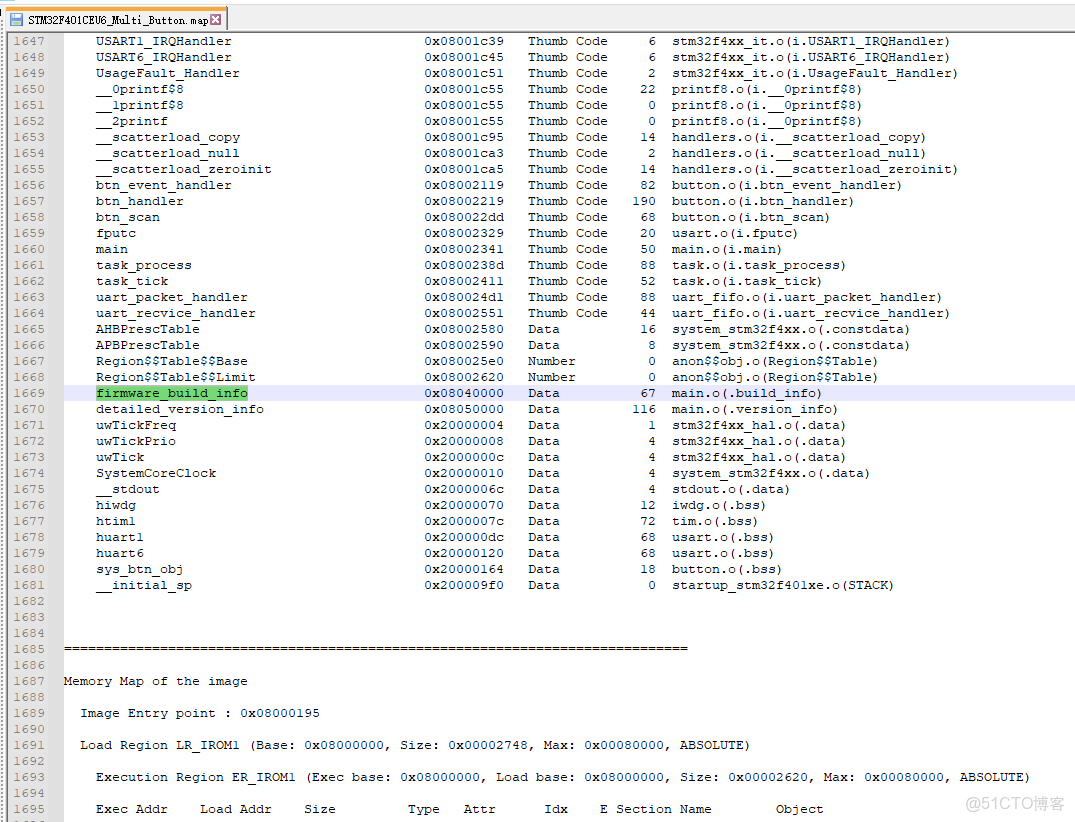The image size is (1075, 822).
Task: Click the Region$$Table$$Limit symbol
Action: pyautogui.click(x=176, y=377)
